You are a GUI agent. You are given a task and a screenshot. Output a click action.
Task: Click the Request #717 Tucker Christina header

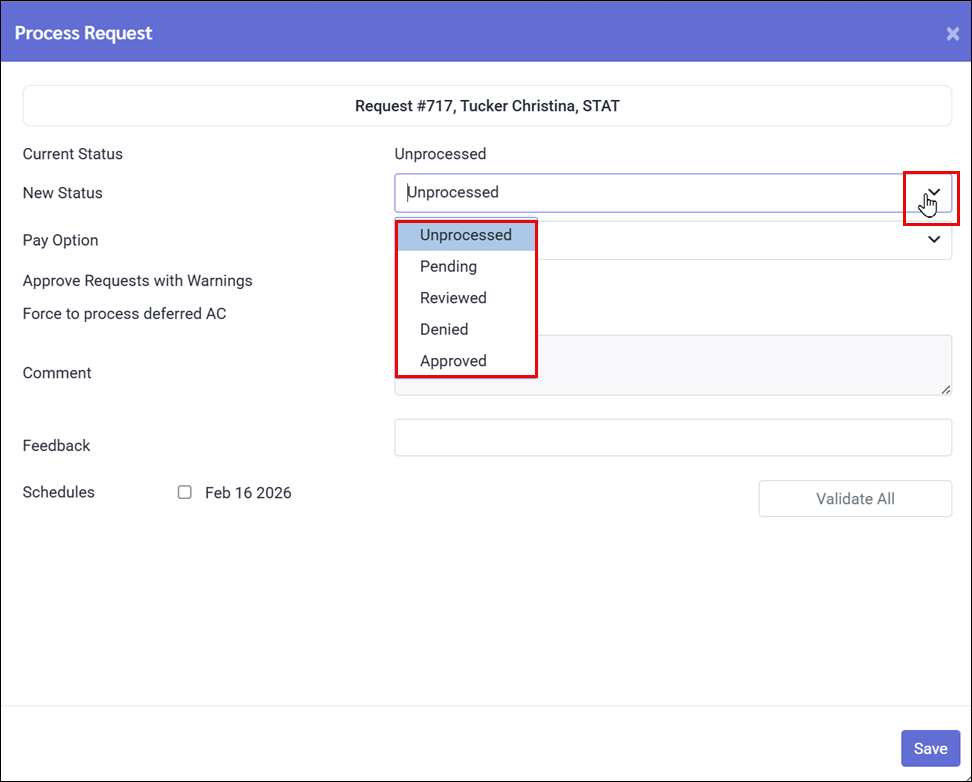point(487,105)
